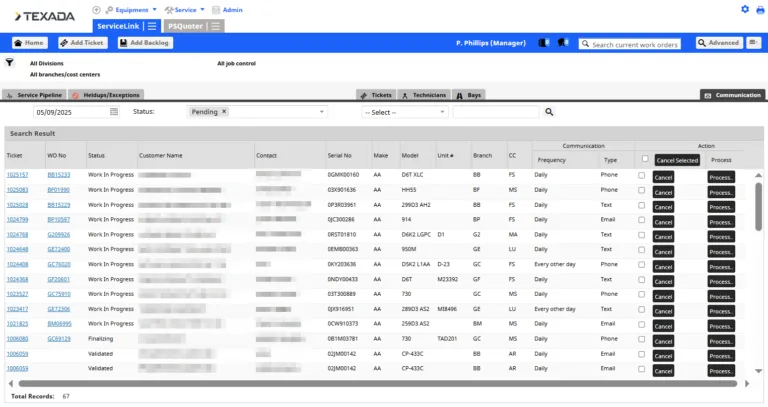Open the ServiceLink hamburger menu icon

(x=151, y=26)
